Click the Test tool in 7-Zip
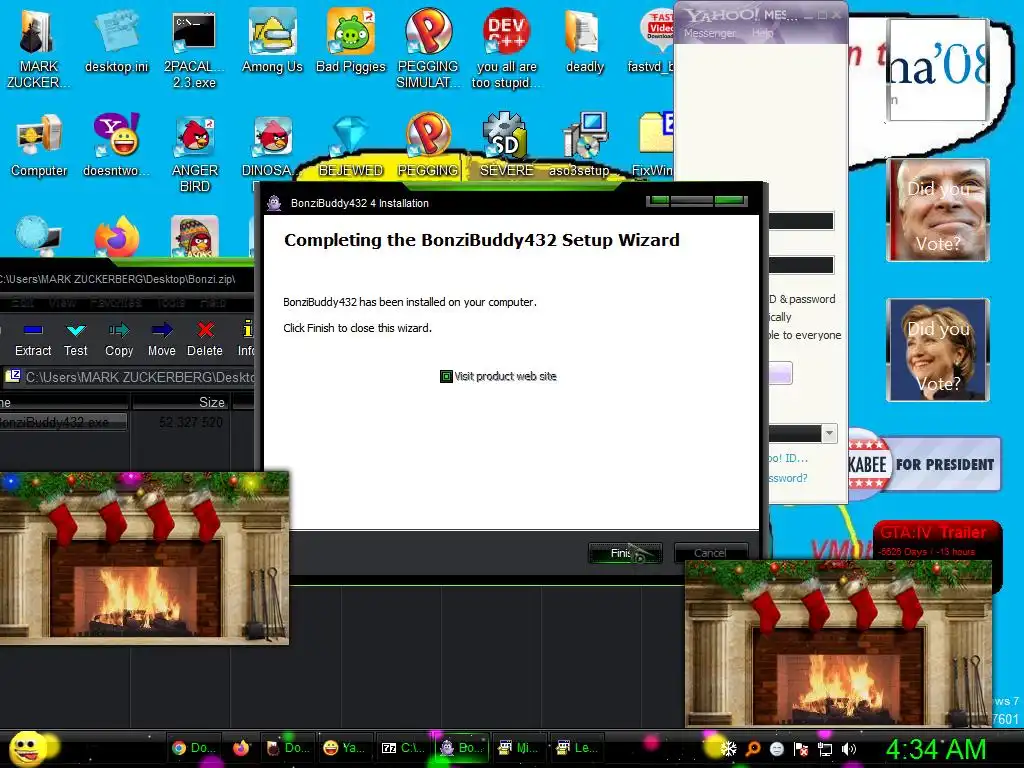 (x=76, y=340)
